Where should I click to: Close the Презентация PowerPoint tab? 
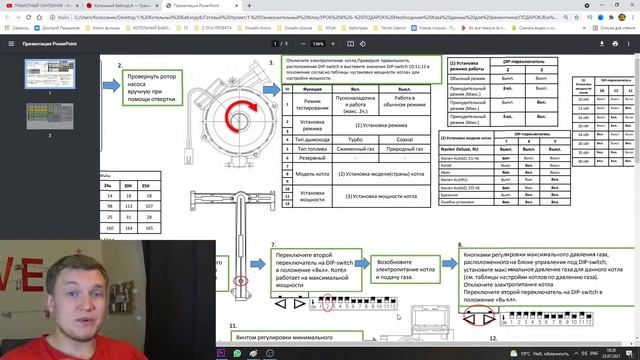[236, 6]
